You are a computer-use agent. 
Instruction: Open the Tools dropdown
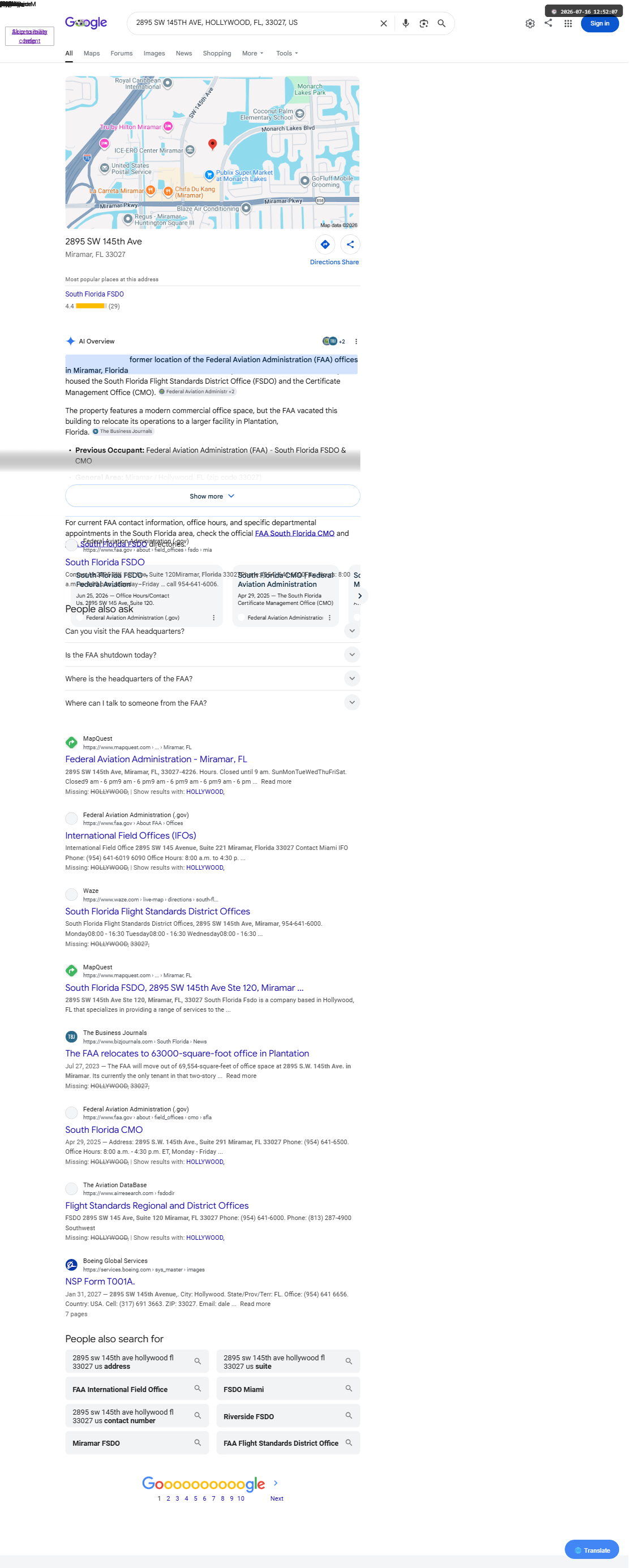pyautogui.click(x=287, y=54)
